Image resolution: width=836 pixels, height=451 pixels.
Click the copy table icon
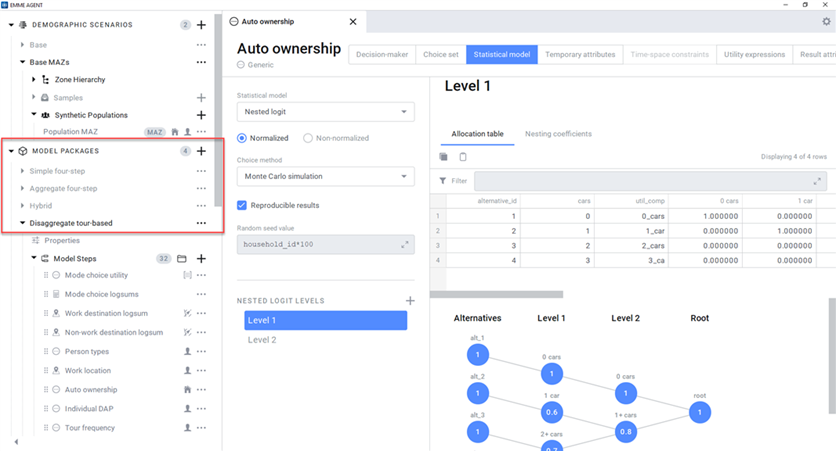click(x=444, y=157)
